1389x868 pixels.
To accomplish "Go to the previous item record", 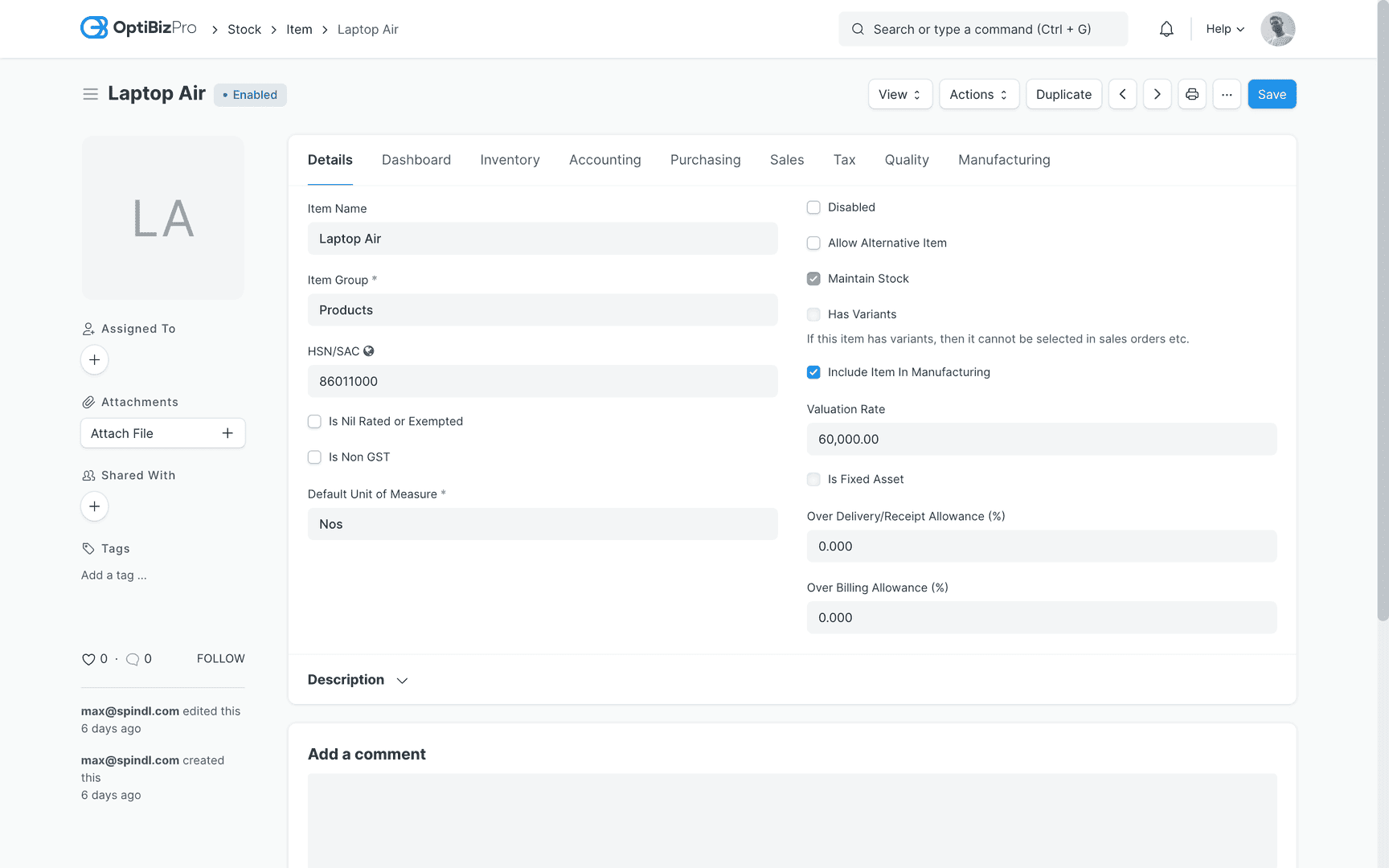I will pos(1123,94).
